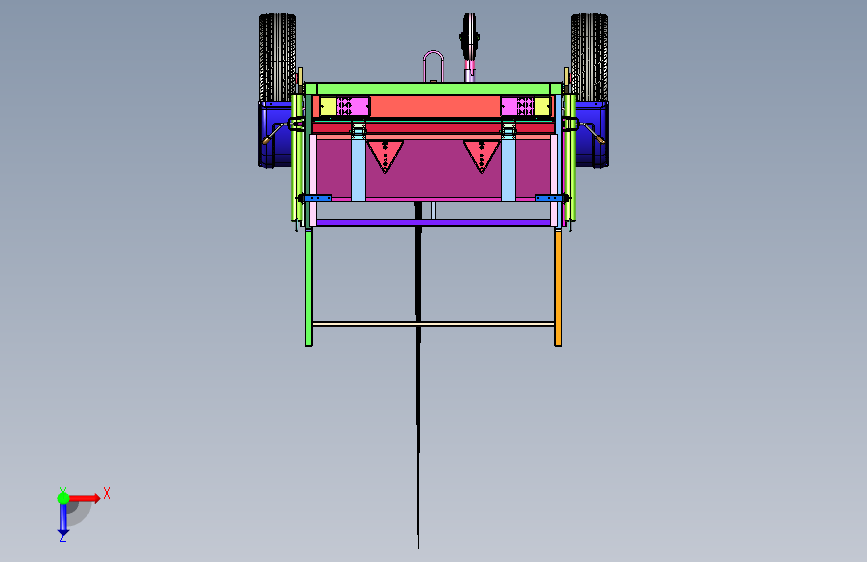
Task: Select the right red triangular reflector
Action: point(482,156)
